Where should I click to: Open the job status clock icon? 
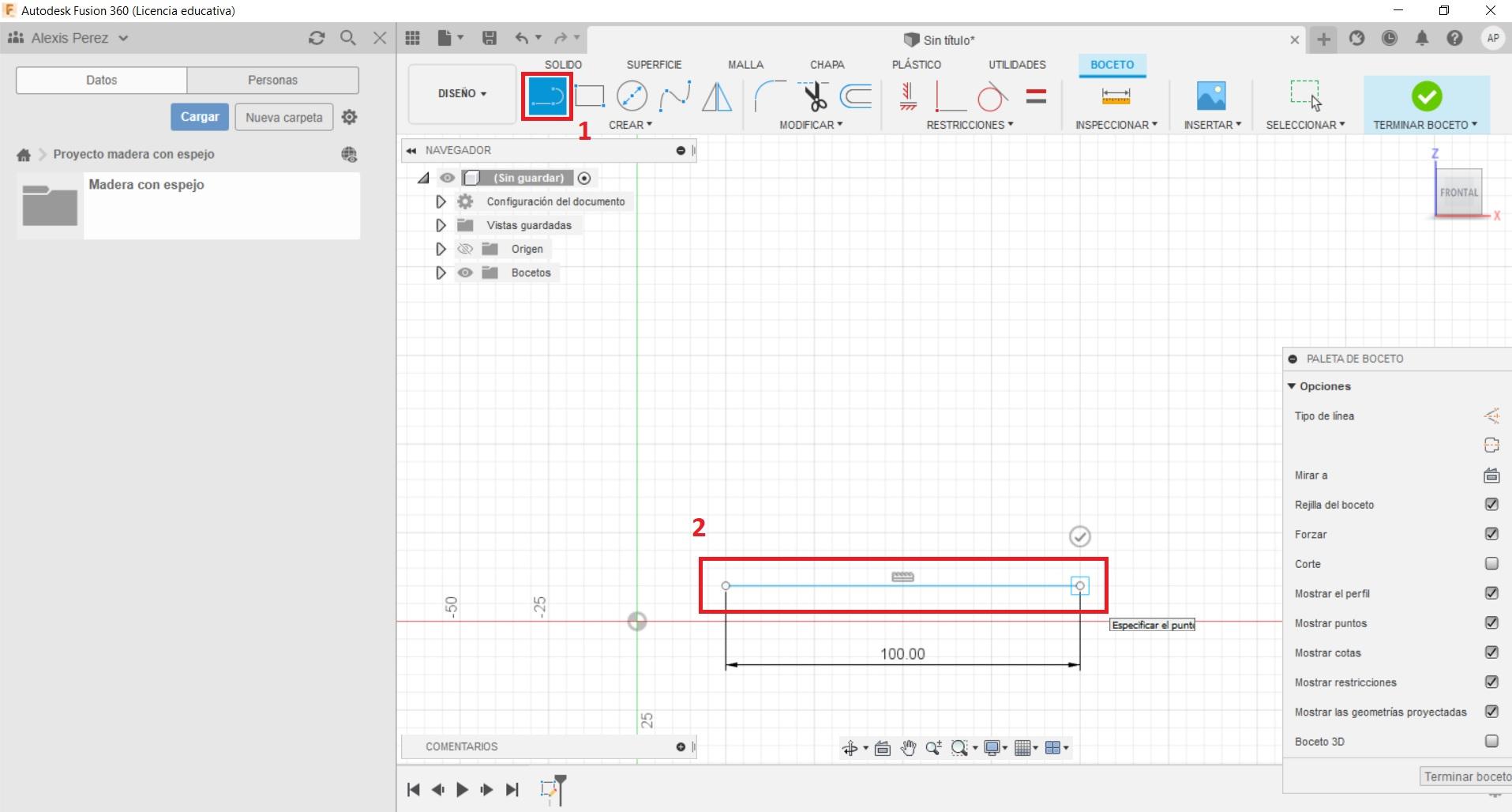click(1390, 38)
